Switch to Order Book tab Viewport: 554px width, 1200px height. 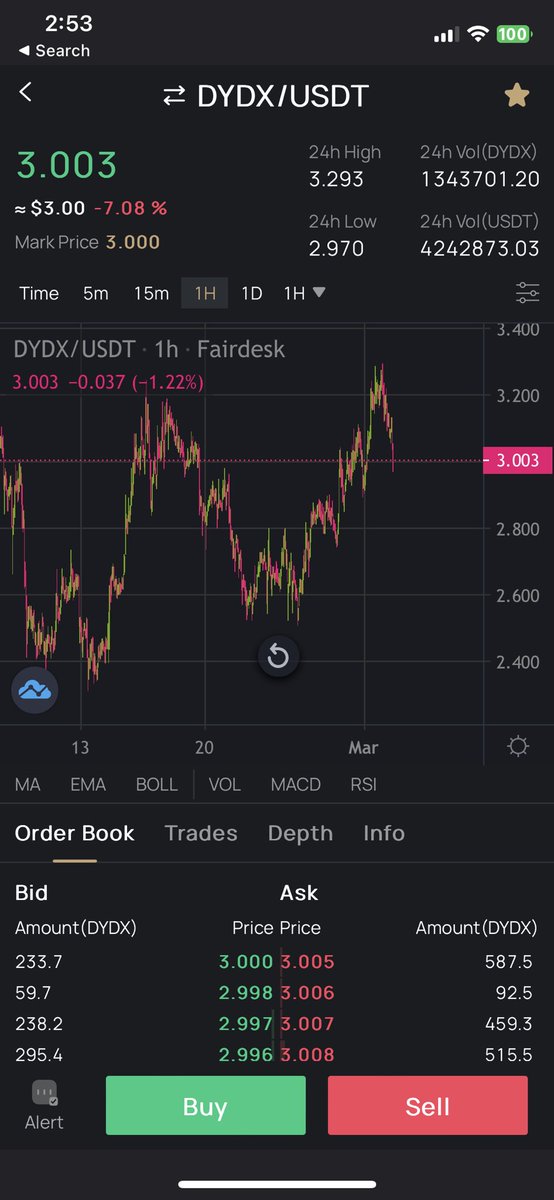pyautogui.click(x=75, y=833)
